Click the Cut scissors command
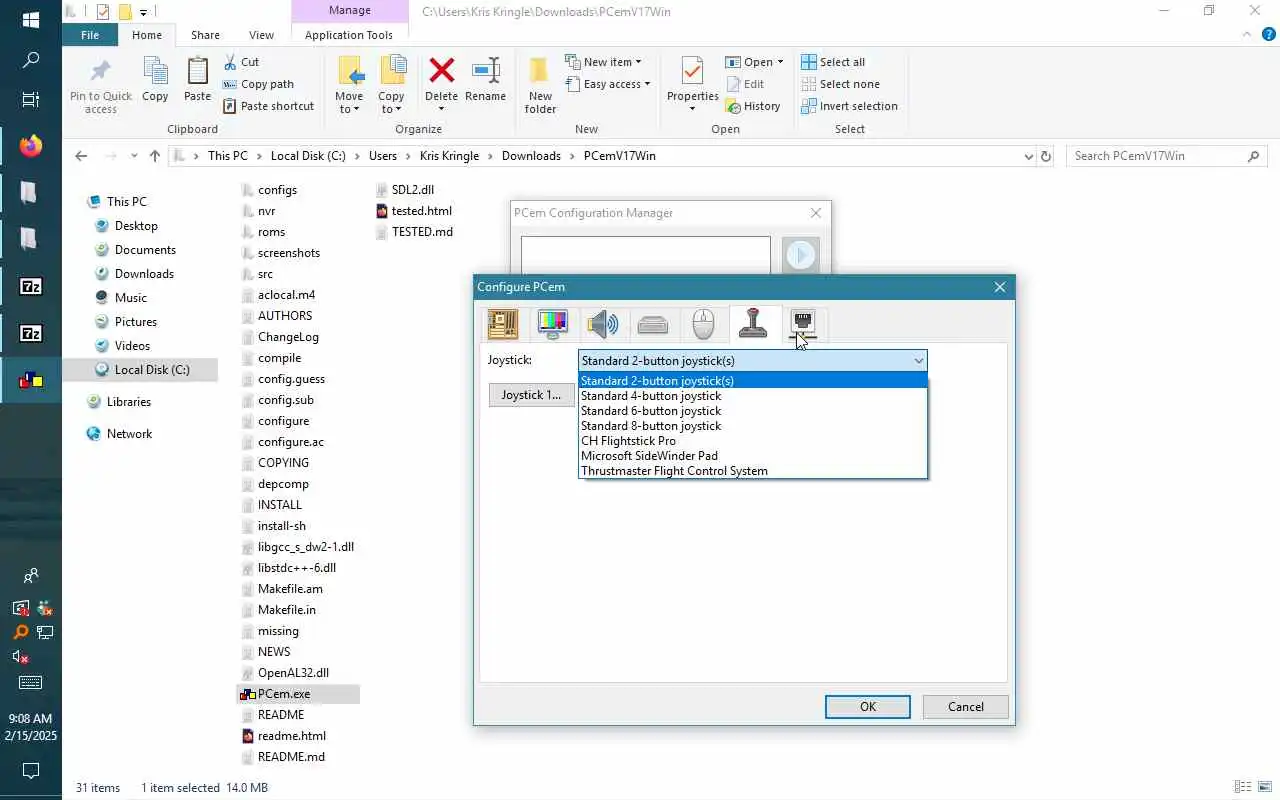The image size is (1280, 800). (x=241, y=62)
